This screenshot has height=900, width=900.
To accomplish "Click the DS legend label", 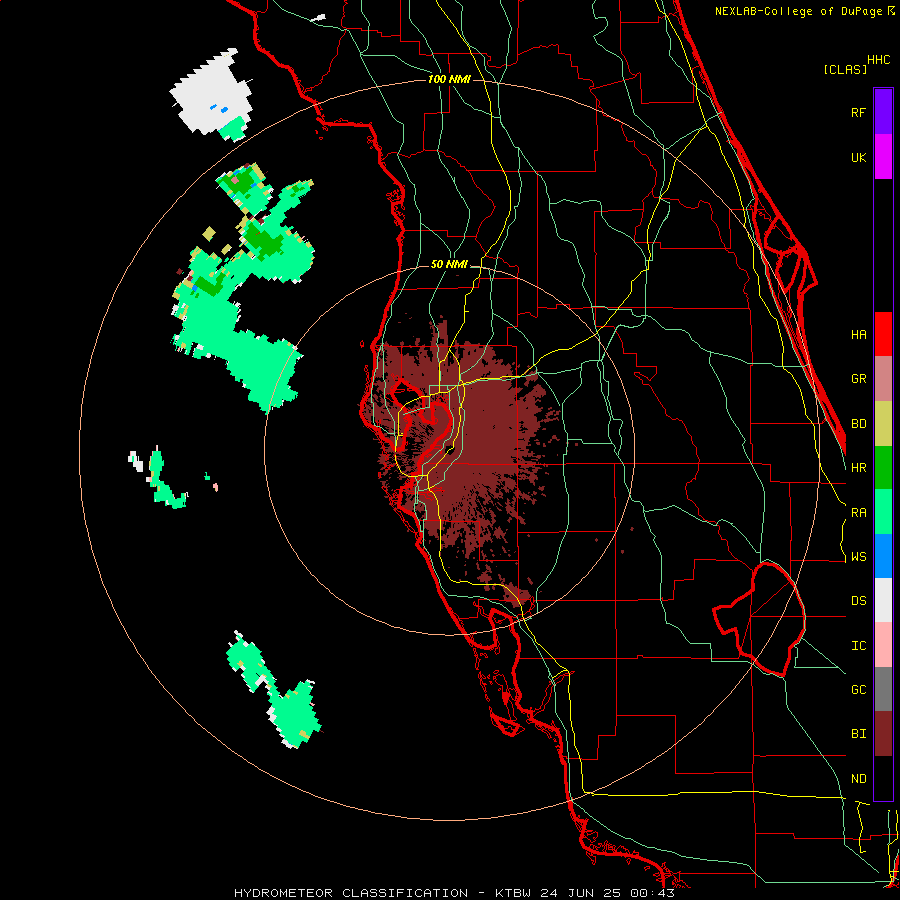I will (858, 601).
